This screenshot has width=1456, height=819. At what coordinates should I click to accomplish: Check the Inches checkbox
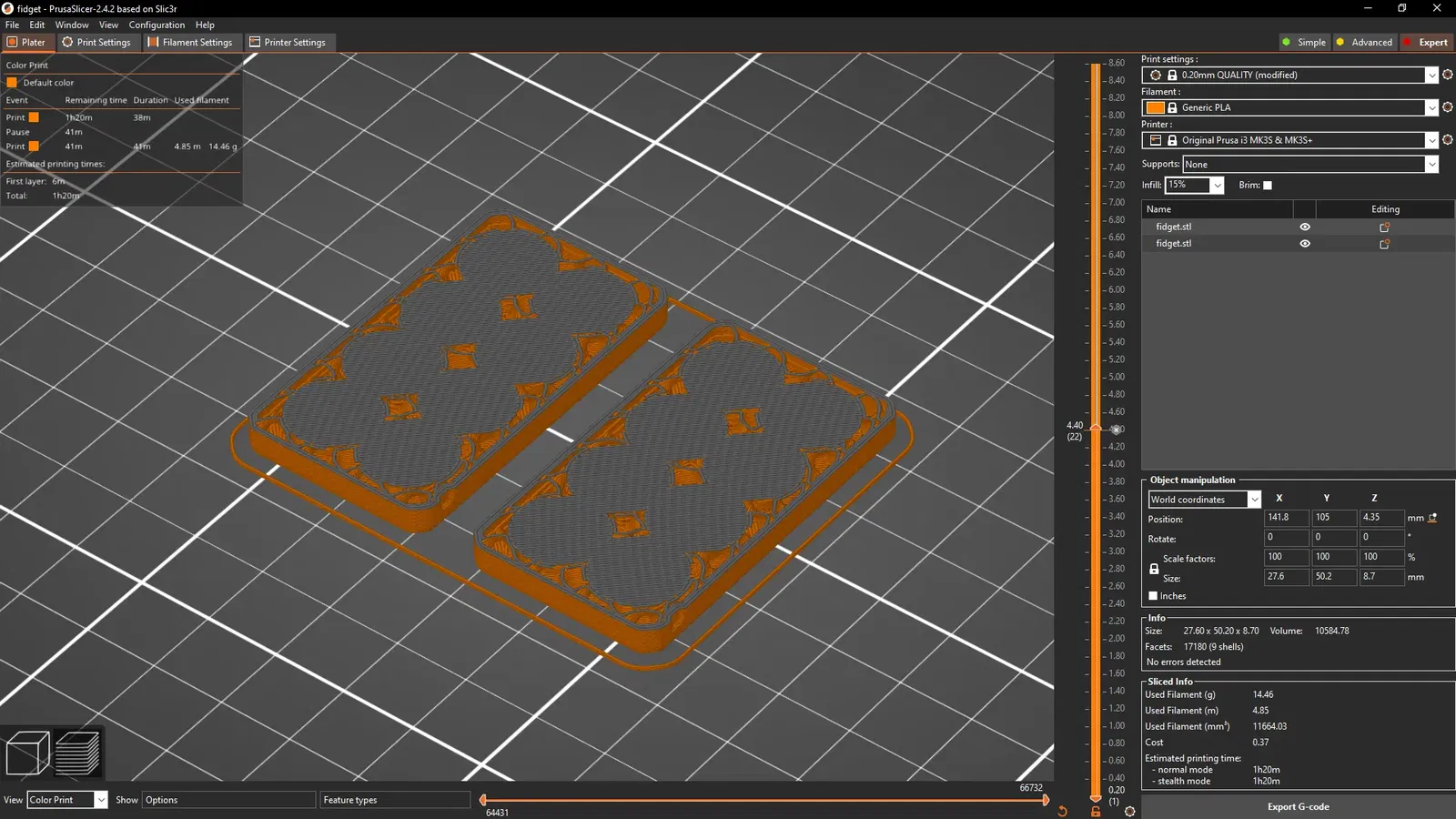pyautogui.click(x=1153, y=596)
